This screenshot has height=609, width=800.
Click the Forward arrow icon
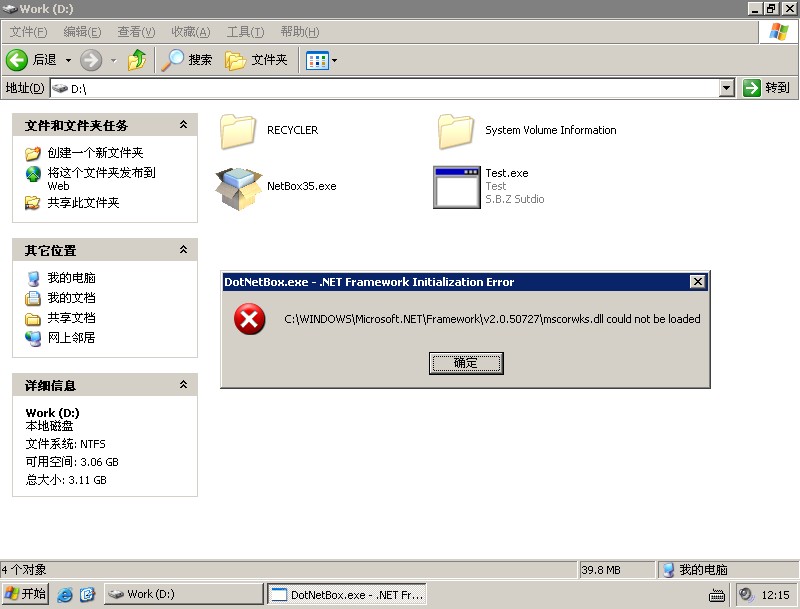(91, 60)
